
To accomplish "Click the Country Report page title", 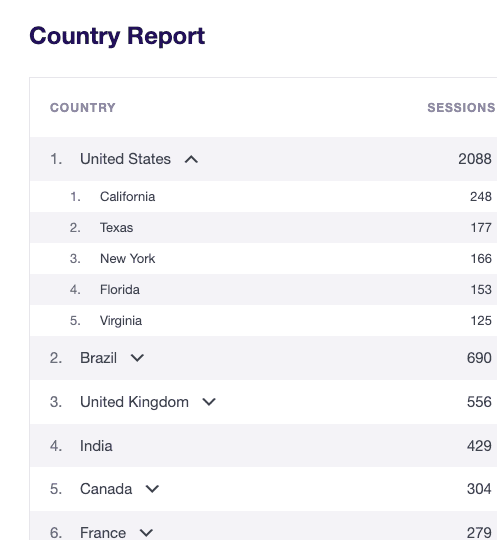I will tap(117, 36).
